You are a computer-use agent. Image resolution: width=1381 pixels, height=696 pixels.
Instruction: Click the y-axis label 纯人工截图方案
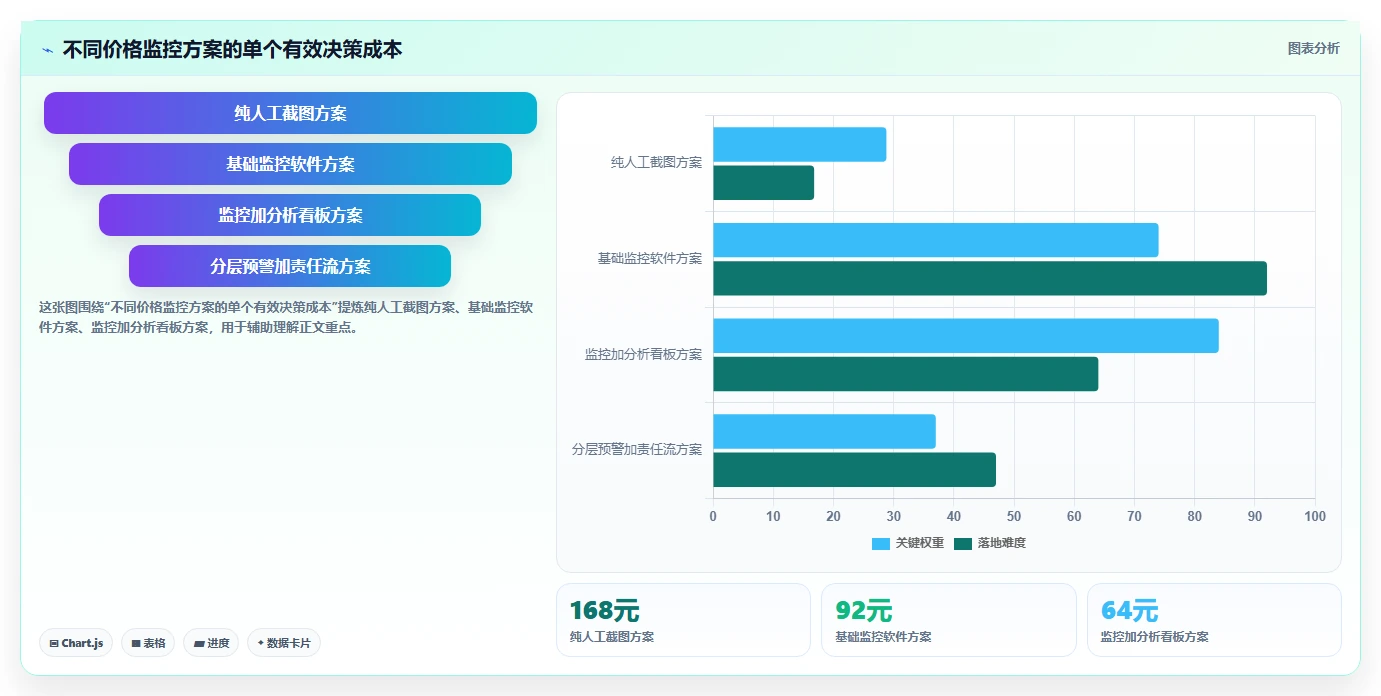tap(656, 162)
